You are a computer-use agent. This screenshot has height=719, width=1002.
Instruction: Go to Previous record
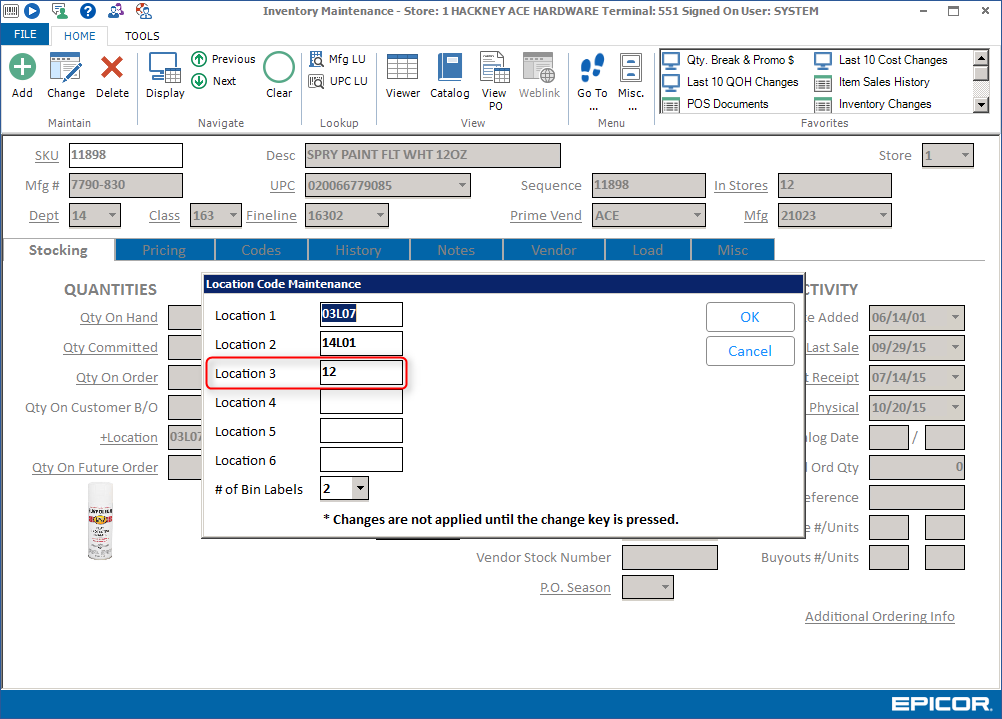coord(223,59)
